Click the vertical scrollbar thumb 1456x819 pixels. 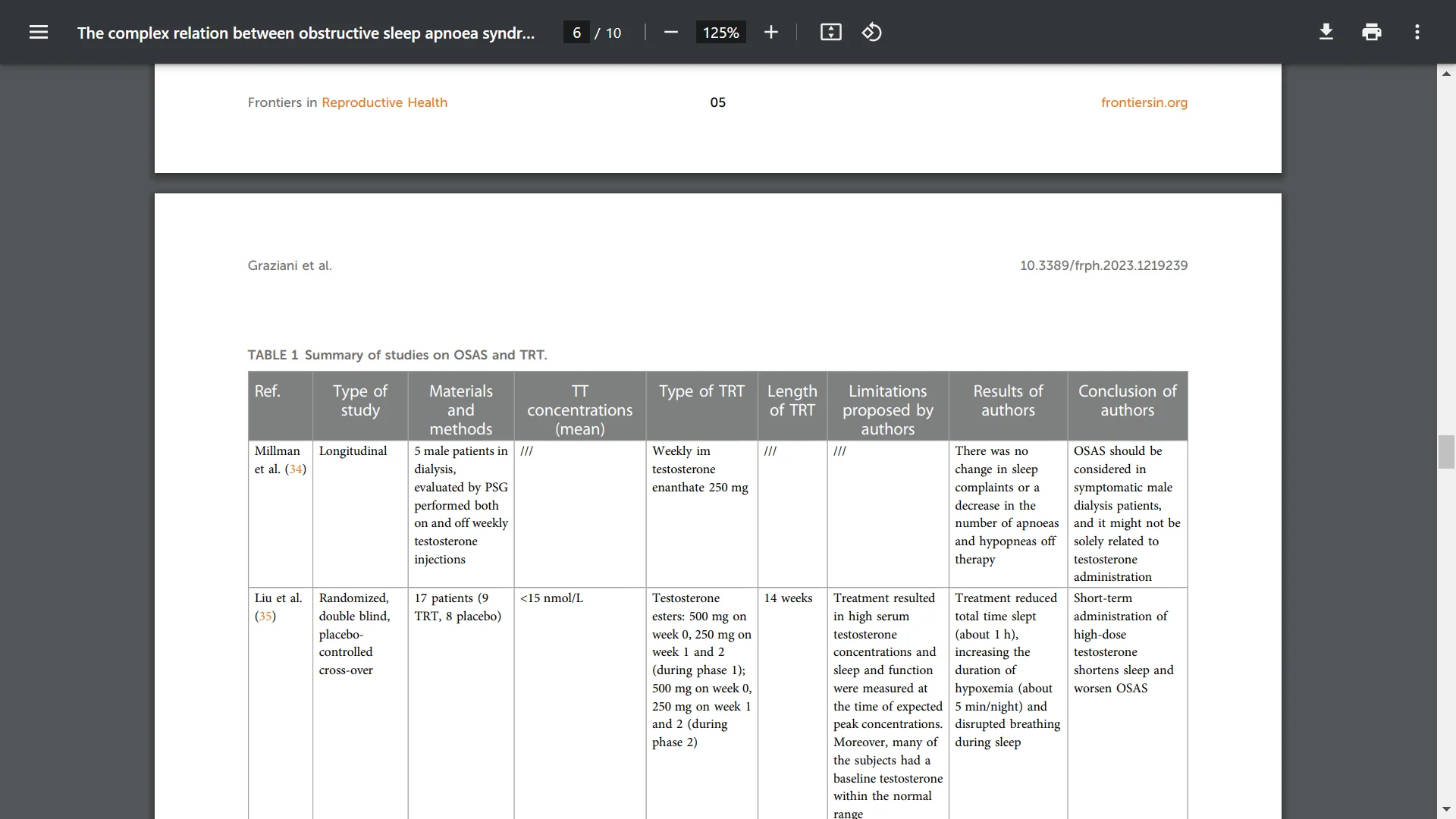click(1446, 452)
